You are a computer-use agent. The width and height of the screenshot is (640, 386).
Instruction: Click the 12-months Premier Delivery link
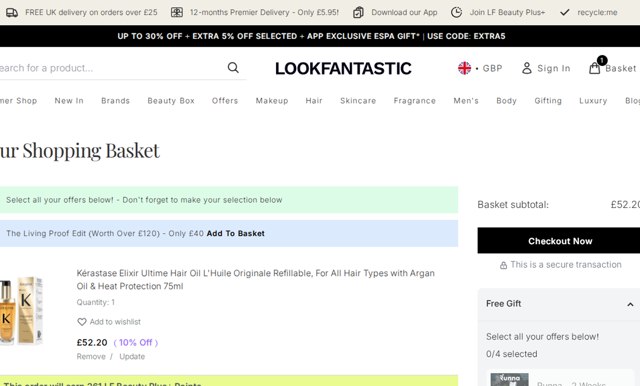pos(264,12)
